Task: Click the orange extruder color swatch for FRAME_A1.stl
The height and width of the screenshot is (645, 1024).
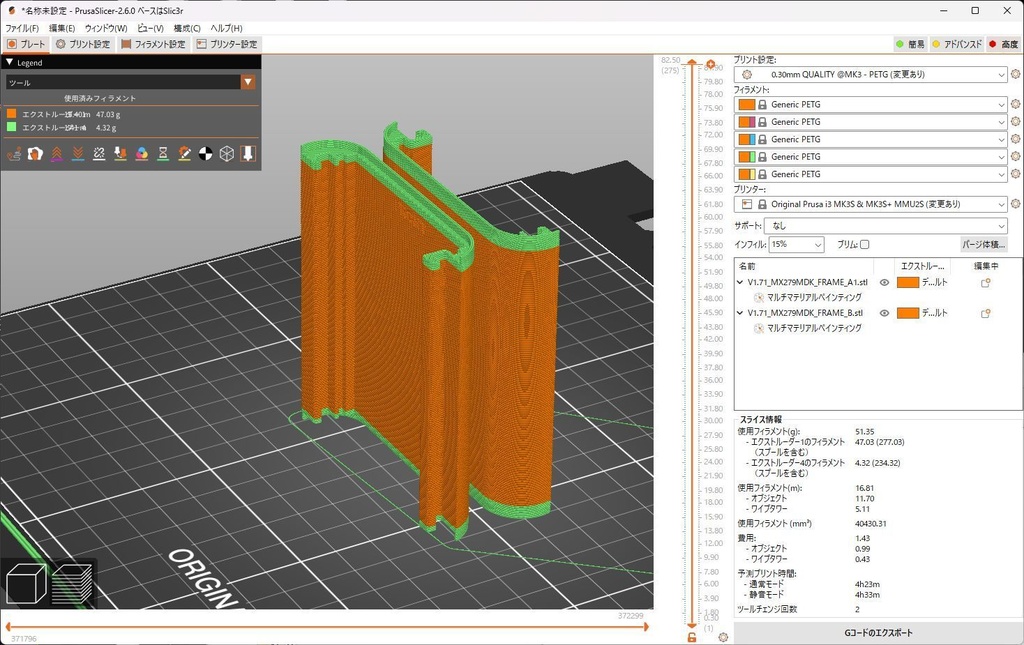Action: point(907,281)
